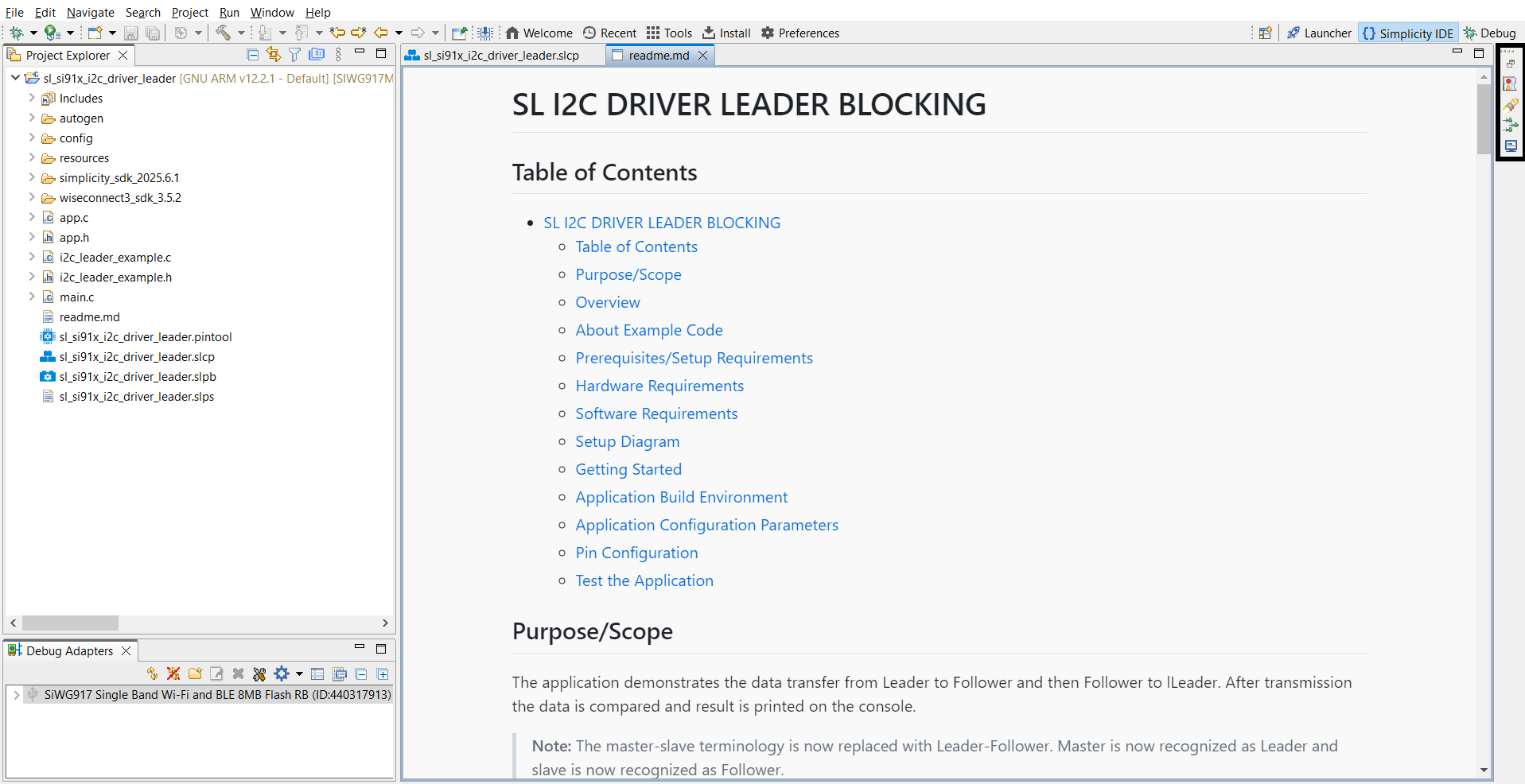Run the application using the green Run icon

(49, 33)
